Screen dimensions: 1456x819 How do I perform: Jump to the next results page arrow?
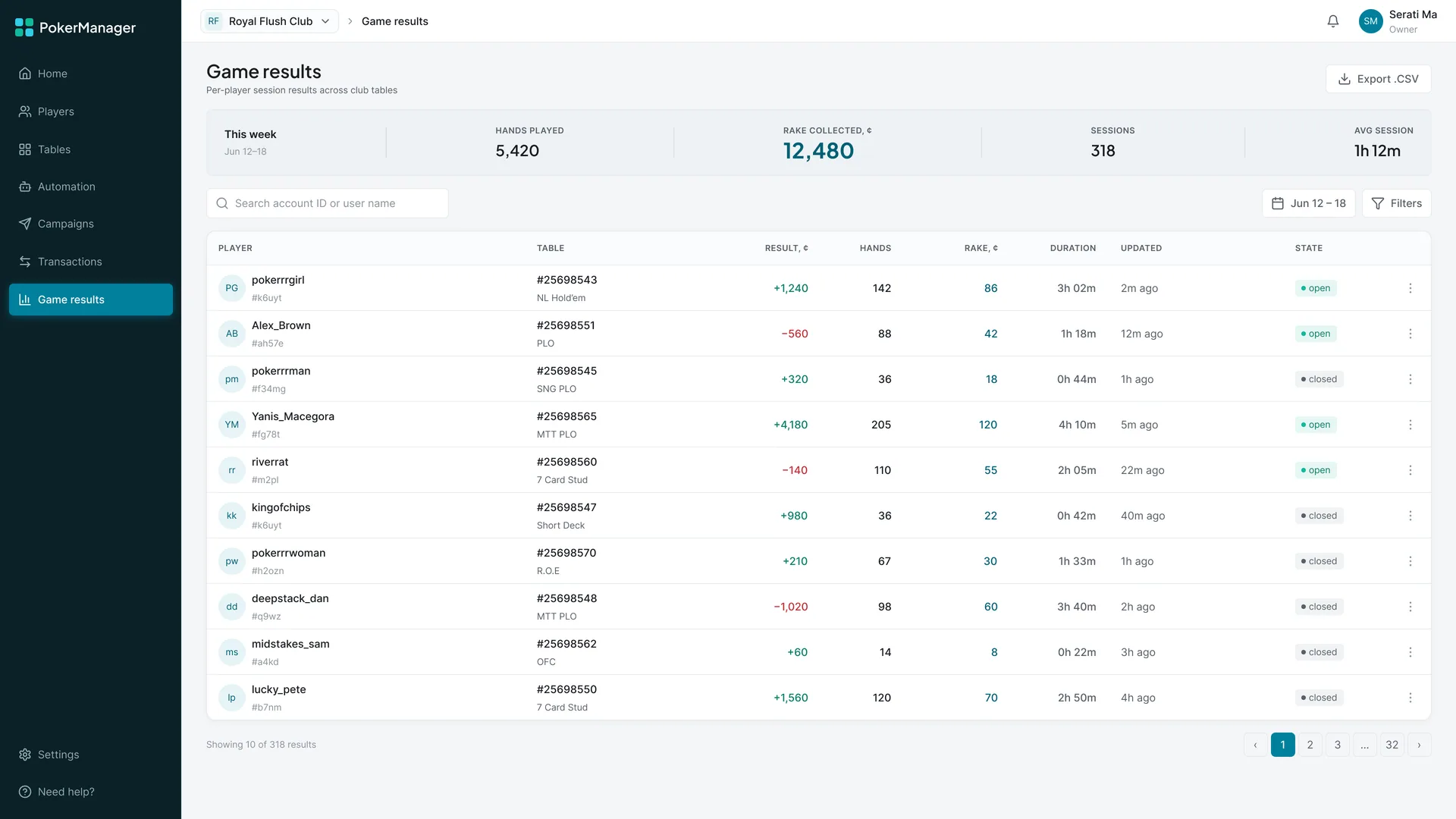tap(1419, 745)
